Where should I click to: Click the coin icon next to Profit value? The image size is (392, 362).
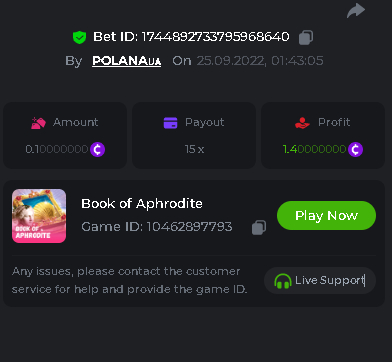coord(355,149)
